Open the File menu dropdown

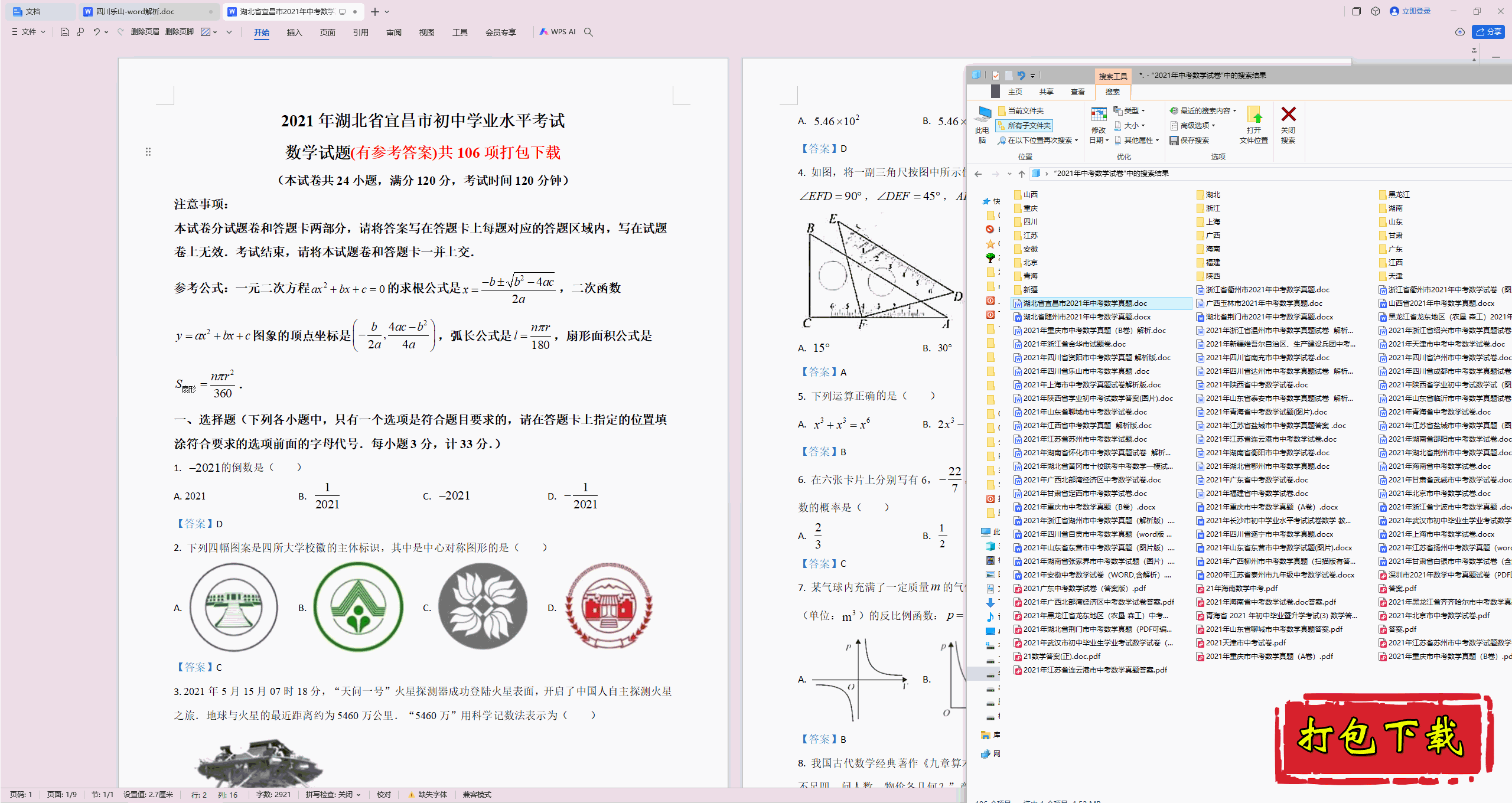click(x=28, y=32)
